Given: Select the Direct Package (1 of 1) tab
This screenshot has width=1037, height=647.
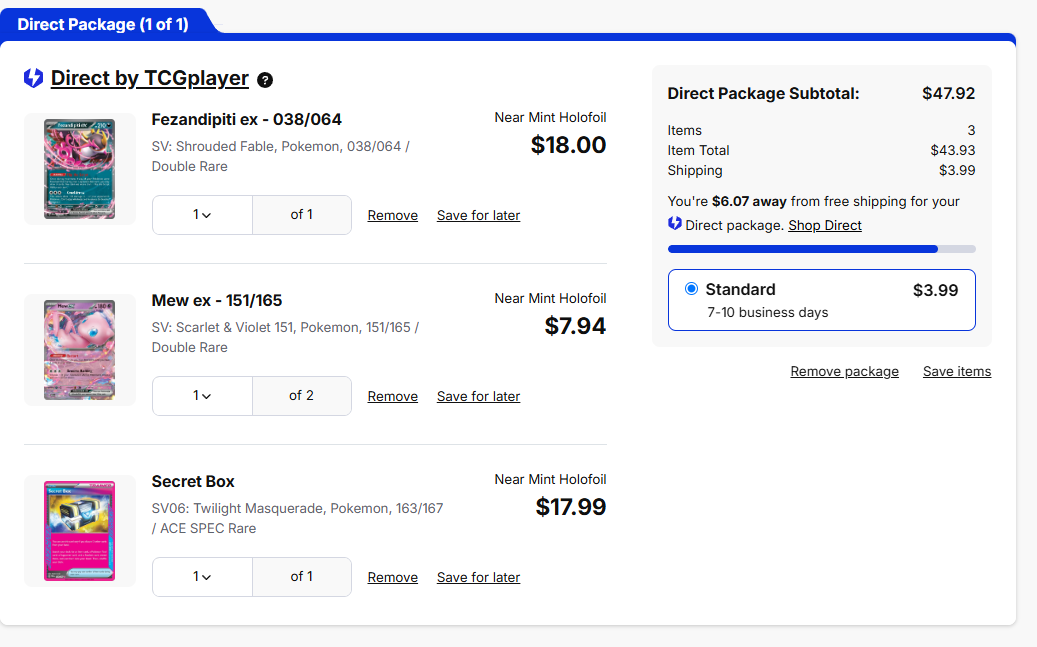Looking at the screenshot, I should click(x=103, y=24).
